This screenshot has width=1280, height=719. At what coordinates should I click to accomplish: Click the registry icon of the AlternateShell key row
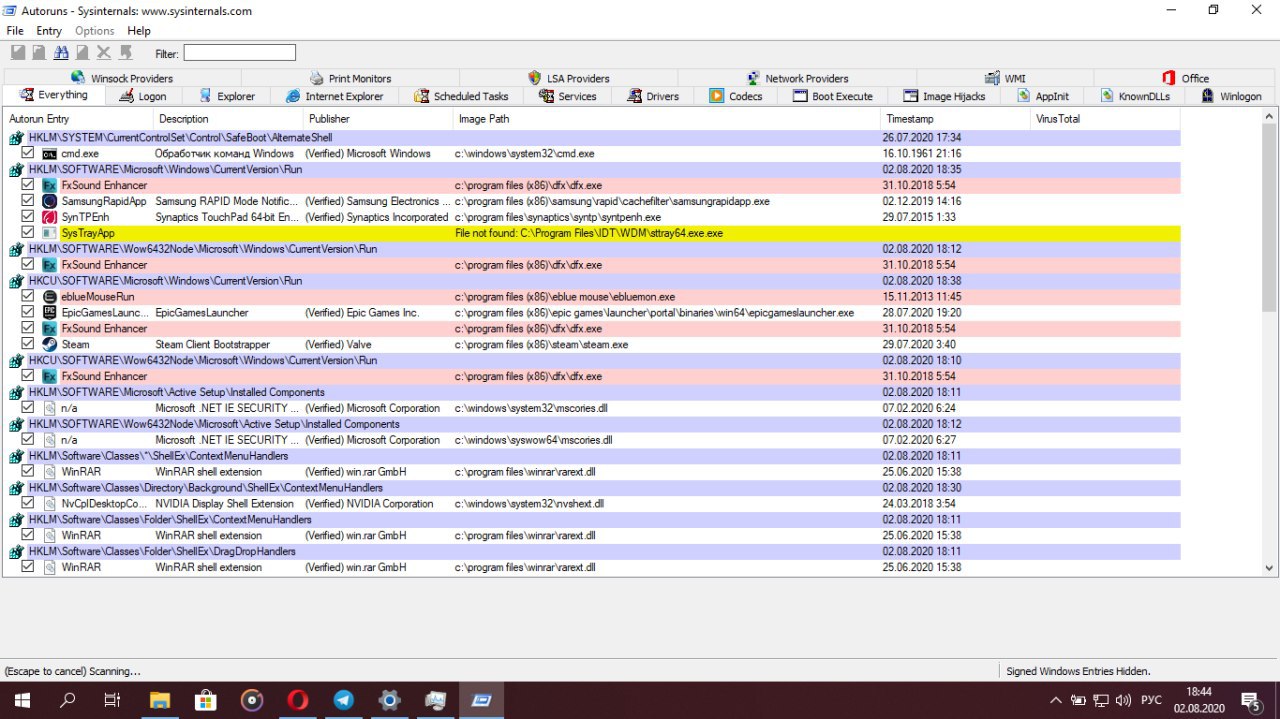pyautogui.click(x=16, y=138)
